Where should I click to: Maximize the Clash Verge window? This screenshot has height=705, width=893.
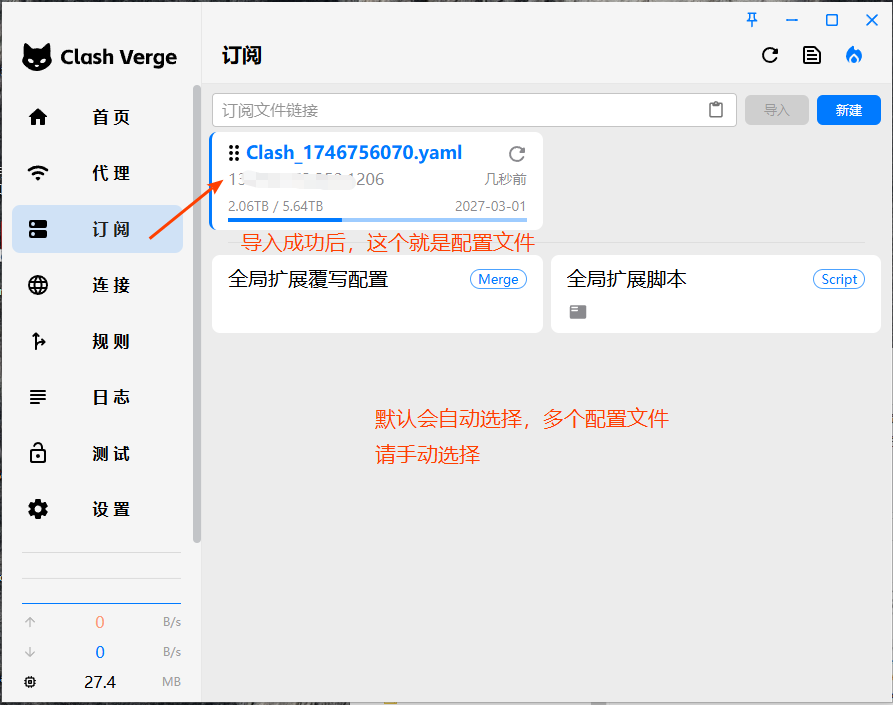point(831,20)
